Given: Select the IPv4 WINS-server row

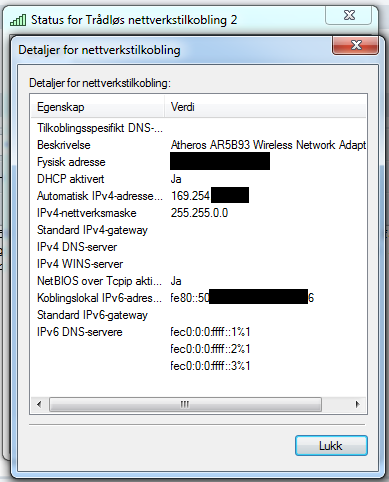Looking at the screenshot, I should click(199, 264).
